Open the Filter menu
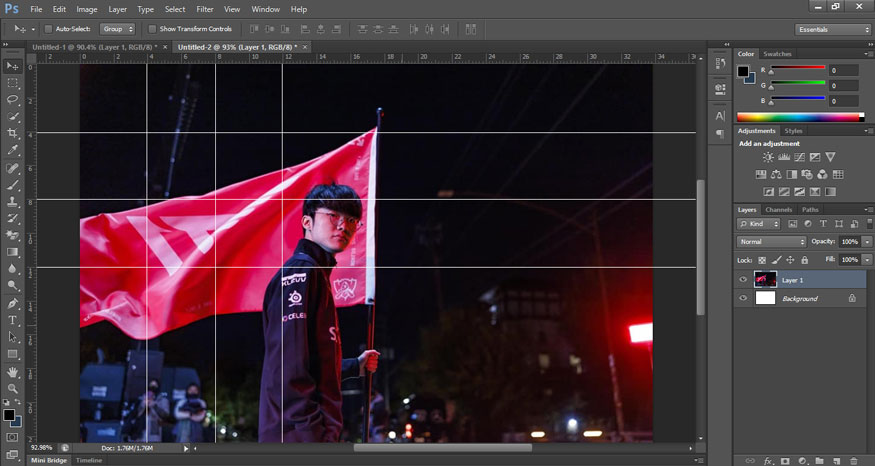 coord(205,9)
